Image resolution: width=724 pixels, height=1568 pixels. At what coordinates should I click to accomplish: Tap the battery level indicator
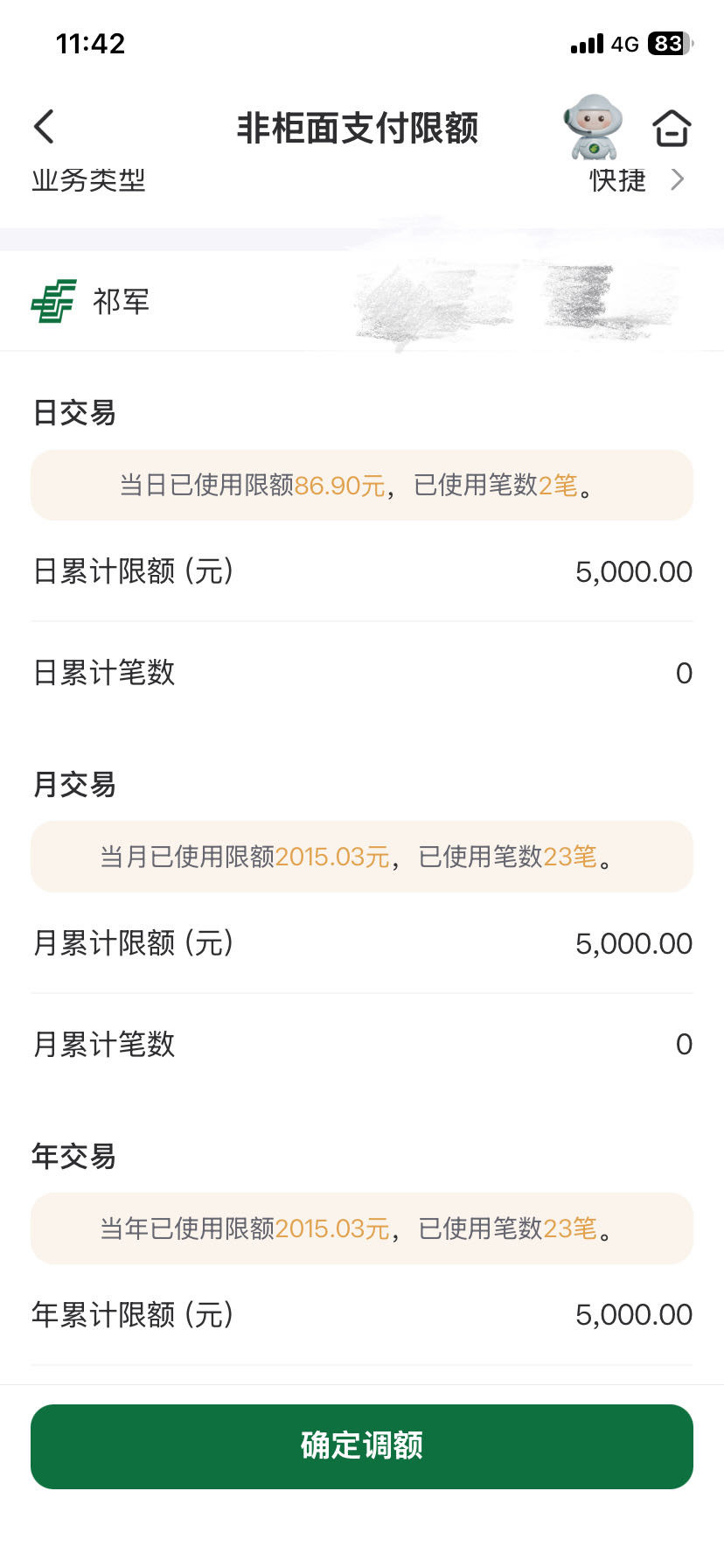point(669,44)
